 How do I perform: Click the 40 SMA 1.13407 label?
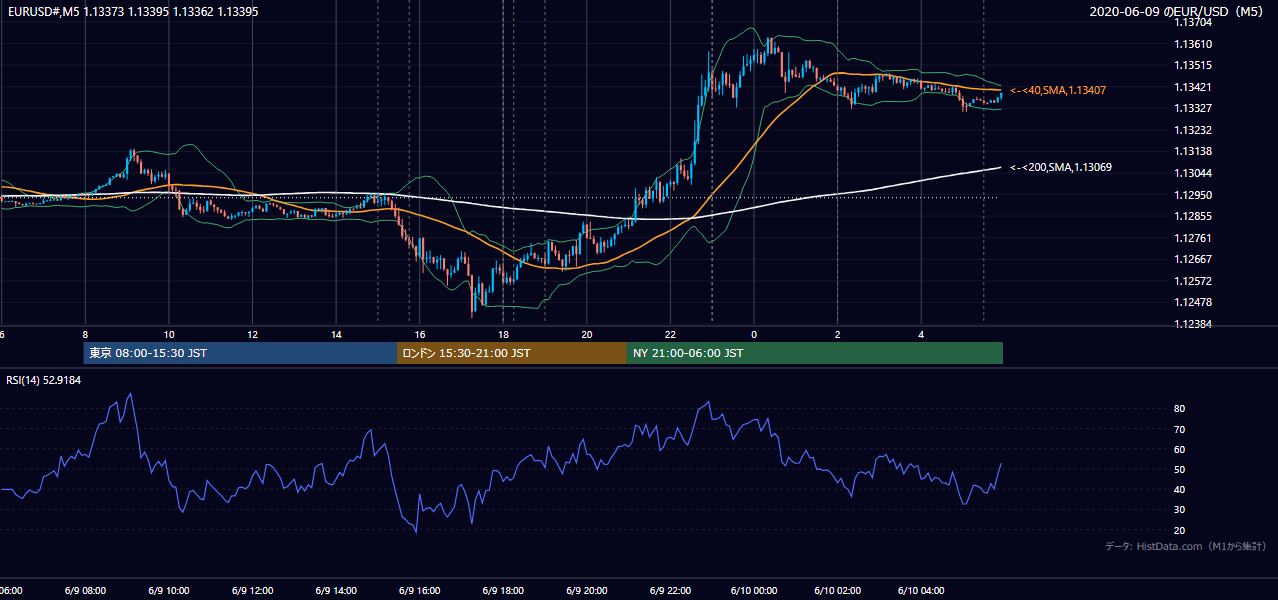(x=1058, y=90)
